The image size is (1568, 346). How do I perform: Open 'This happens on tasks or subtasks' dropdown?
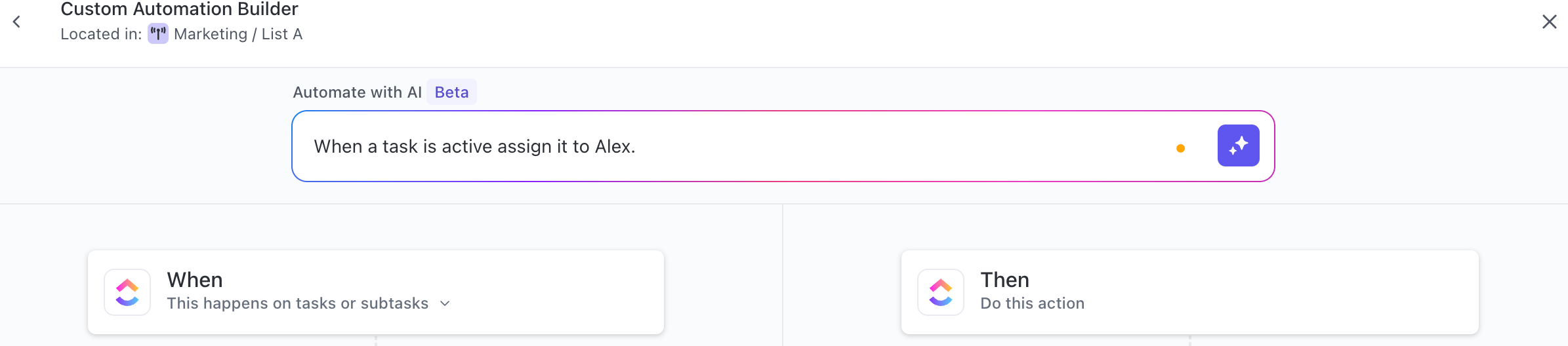point(298,303)
